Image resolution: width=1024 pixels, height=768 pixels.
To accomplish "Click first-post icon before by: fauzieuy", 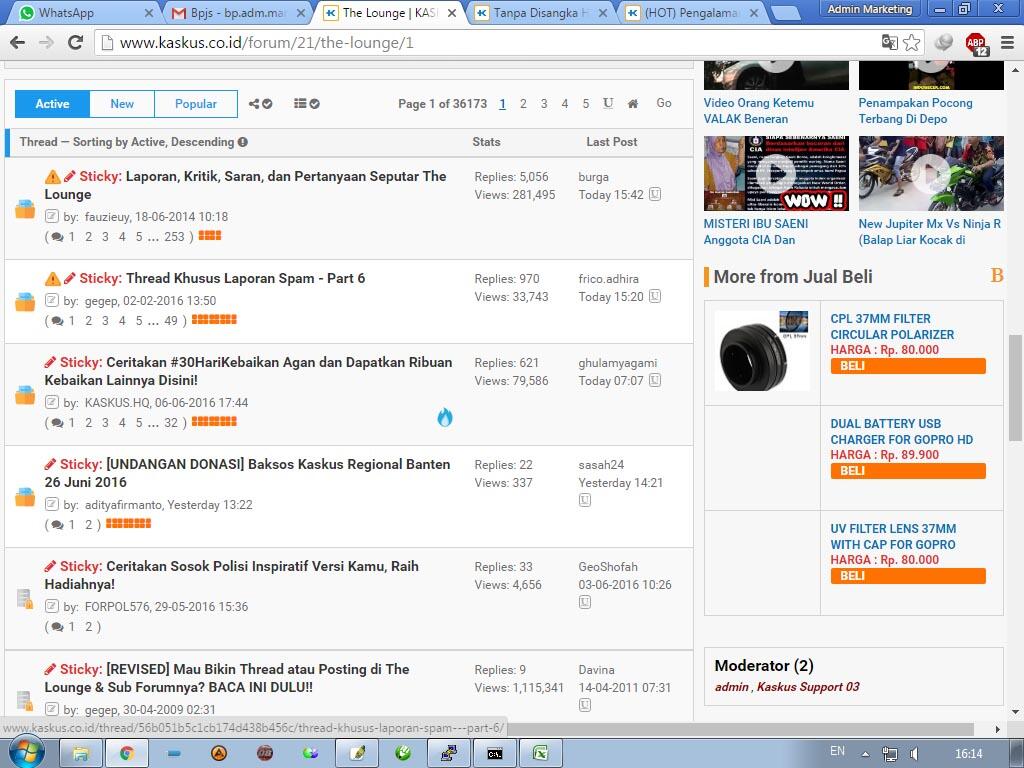I will point(52,216).
